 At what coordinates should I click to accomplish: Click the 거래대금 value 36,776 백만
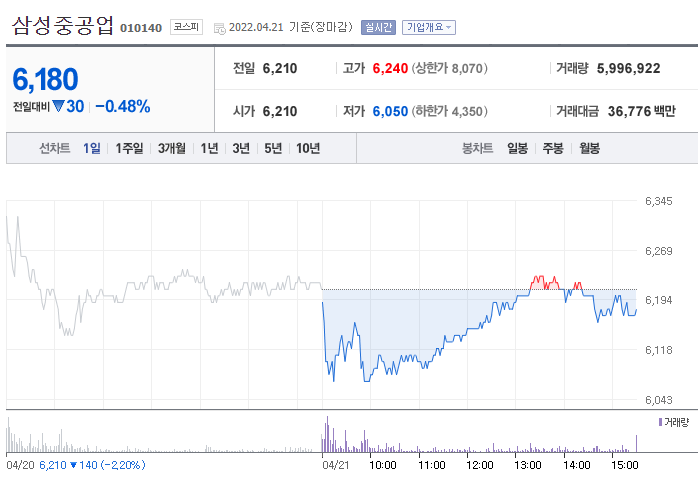coord(641,111)
